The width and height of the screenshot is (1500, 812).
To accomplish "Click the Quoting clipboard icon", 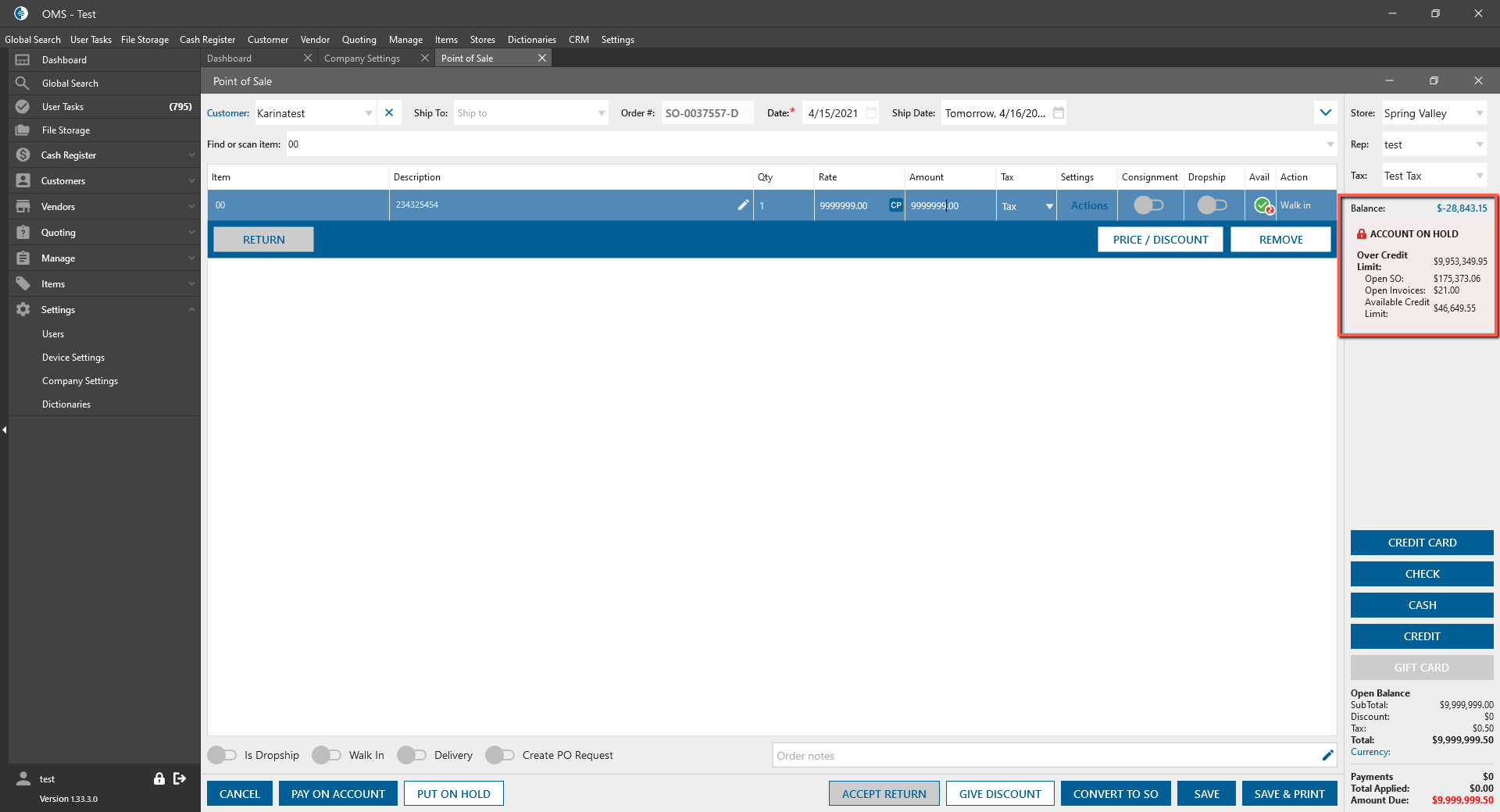I will pyautogui.click(x=23, y=232).
